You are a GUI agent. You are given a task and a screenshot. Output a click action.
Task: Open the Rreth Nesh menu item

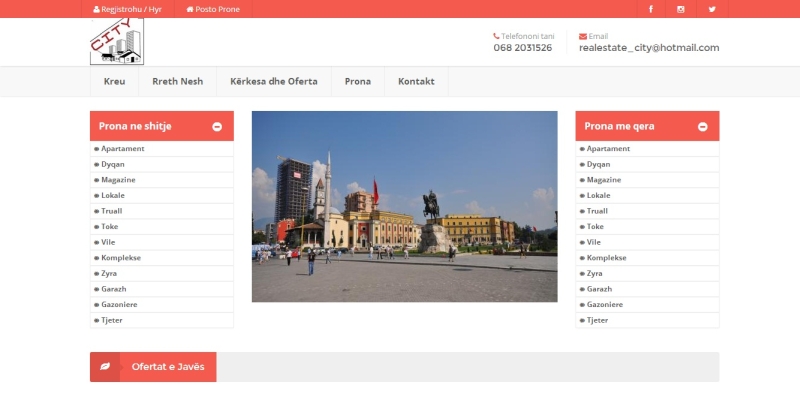pos(177,81)
